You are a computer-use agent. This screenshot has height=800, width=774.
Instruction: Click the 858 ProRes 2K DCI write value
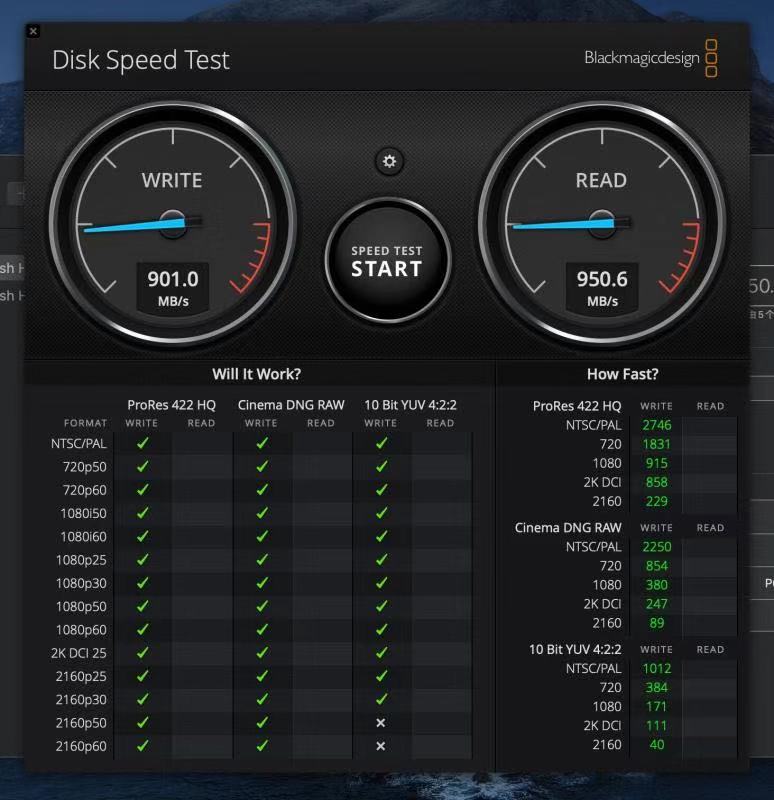(657, 482)
